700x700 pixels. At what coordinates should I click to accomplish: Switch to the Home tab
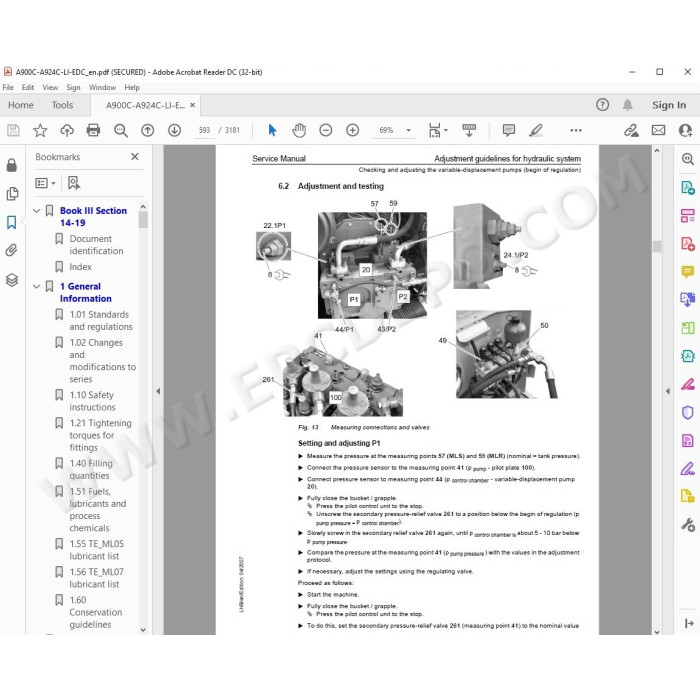point(21,105)
